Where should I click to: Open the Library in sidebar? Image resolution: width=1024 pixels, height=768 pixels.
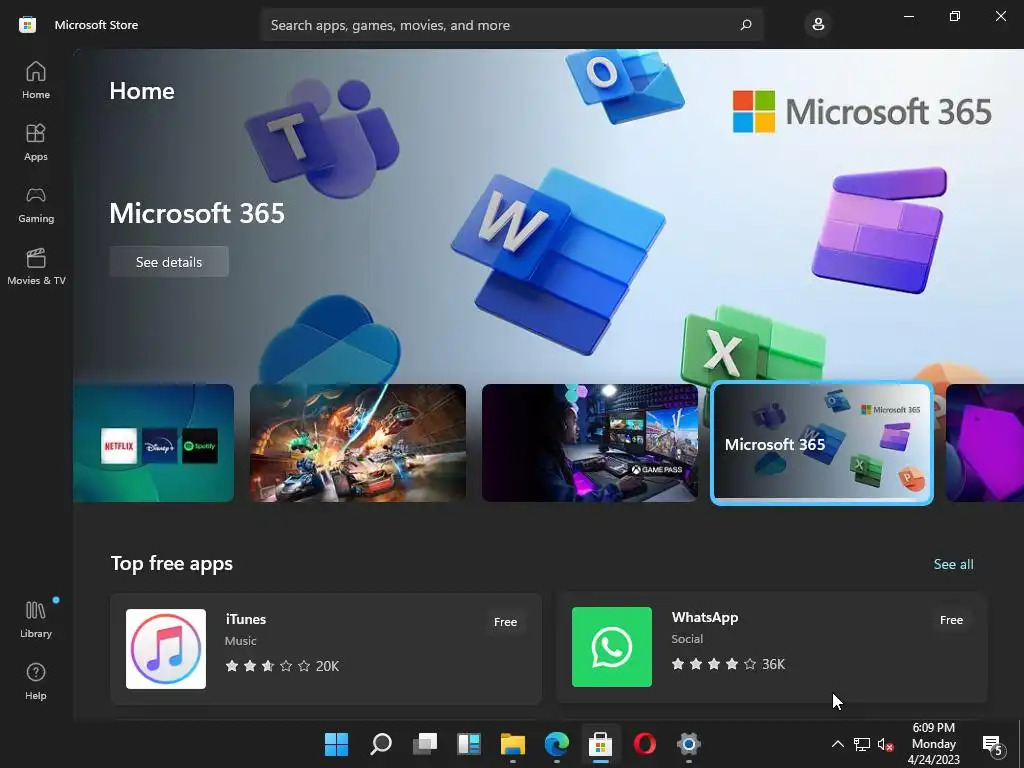click(x=36, y=619)
